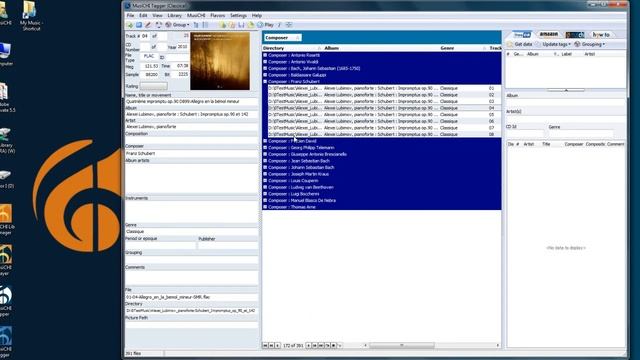Click the Name, title or movement field
640x360 pixels.
191,102
